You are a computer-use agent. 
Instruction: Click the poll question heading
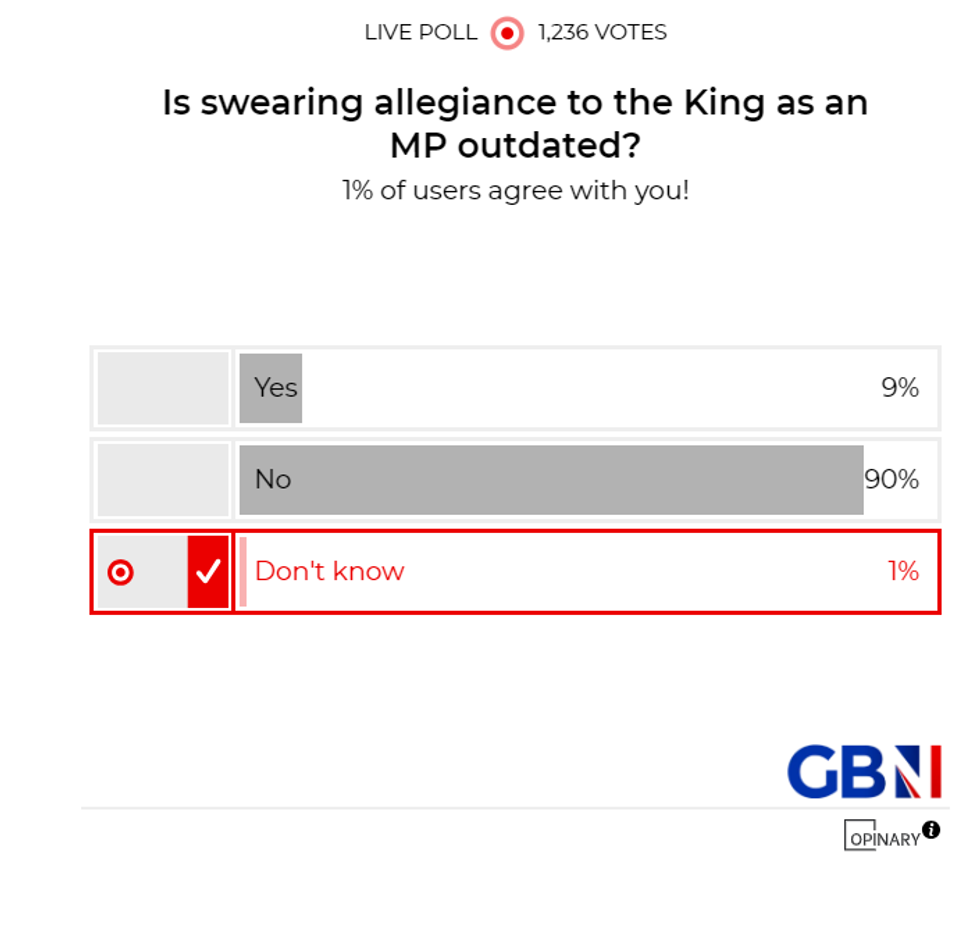click(515, 124)
